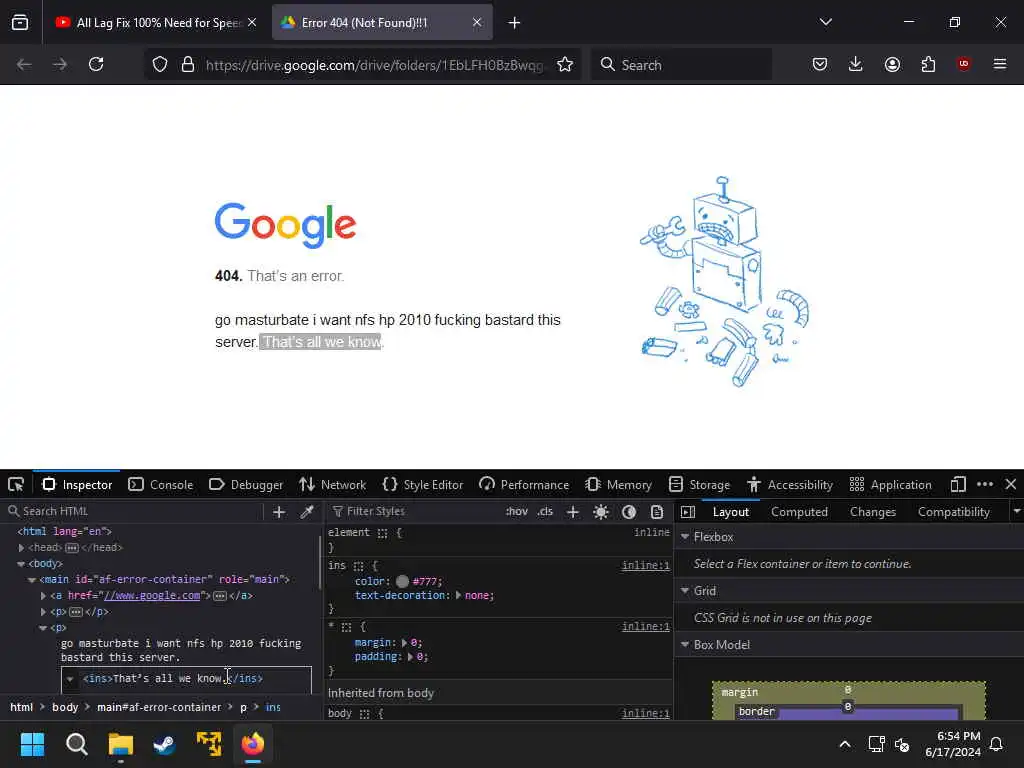The image size is (1024, 768).
Task: Toggle the .cls class panel
Action: coord(545,511)
